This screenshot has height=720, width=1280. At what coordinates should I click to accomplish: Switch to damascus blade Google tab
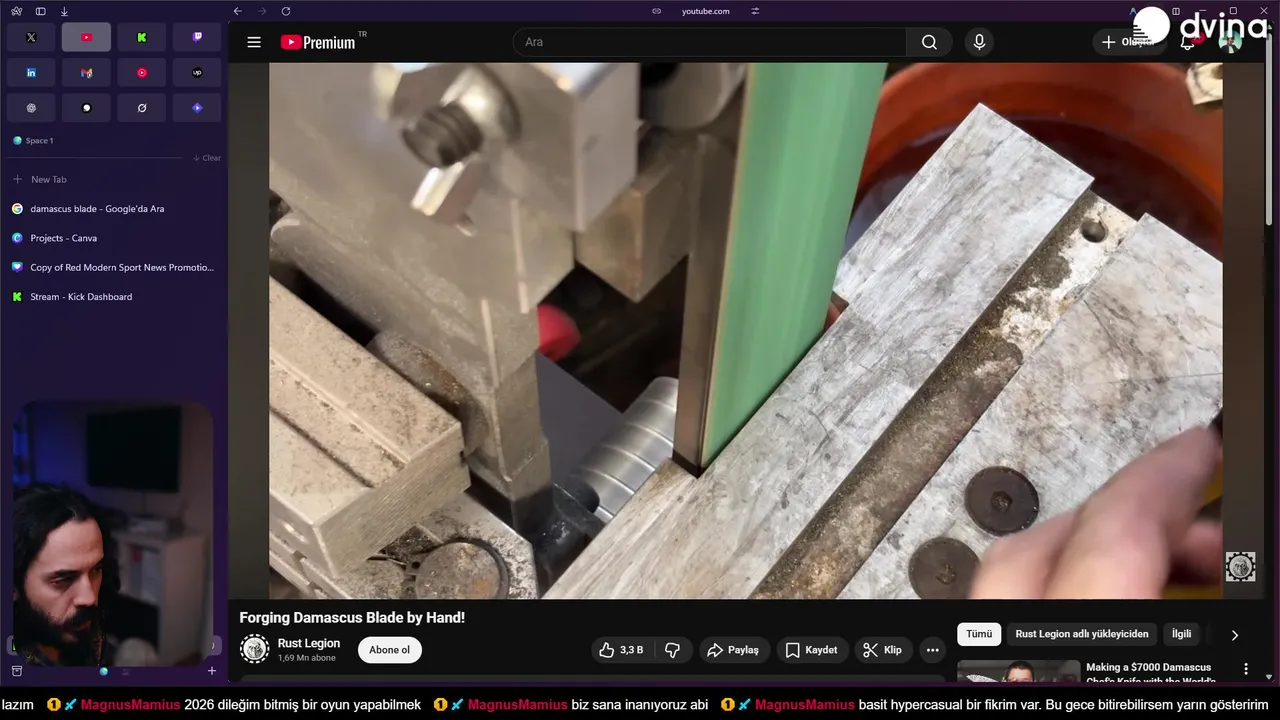pyautogui.click(x=114, y=209)
